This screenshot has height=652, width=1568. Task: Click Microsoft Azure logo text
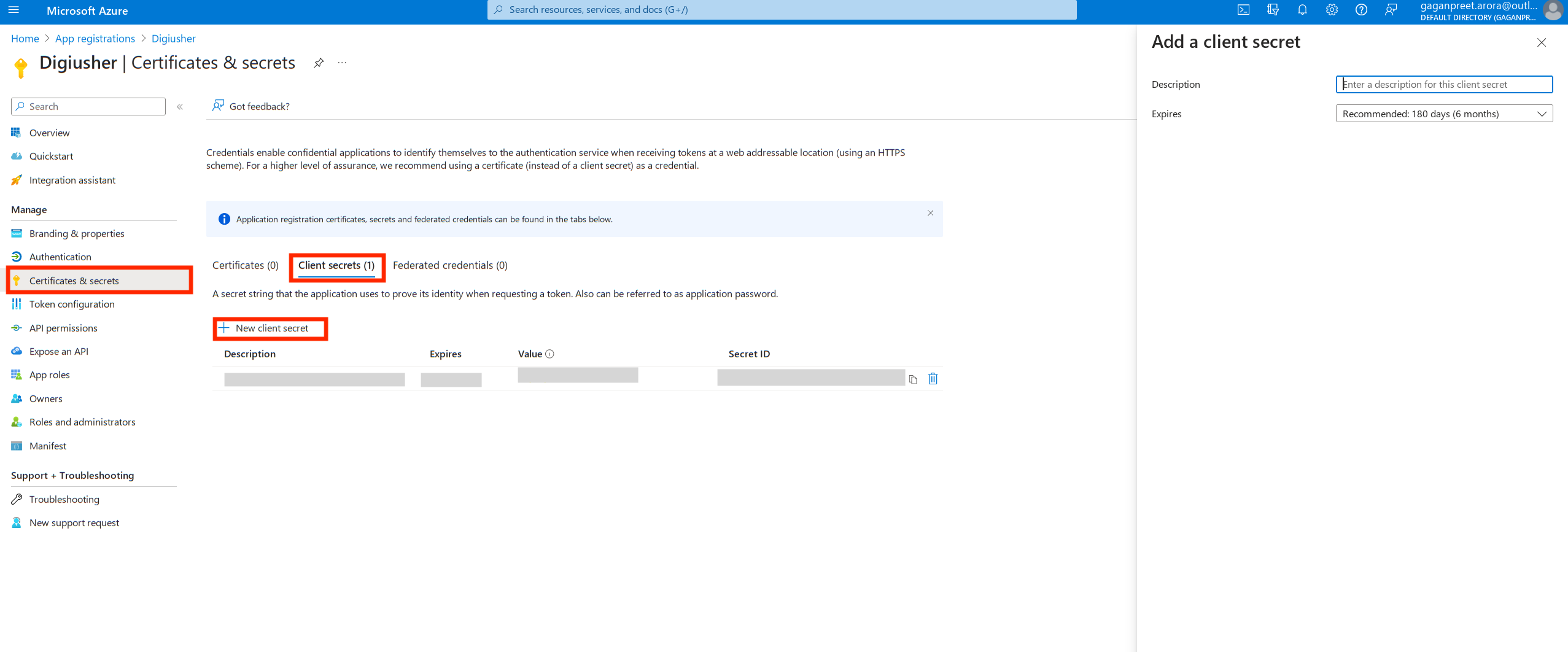[x=87, y=10]
